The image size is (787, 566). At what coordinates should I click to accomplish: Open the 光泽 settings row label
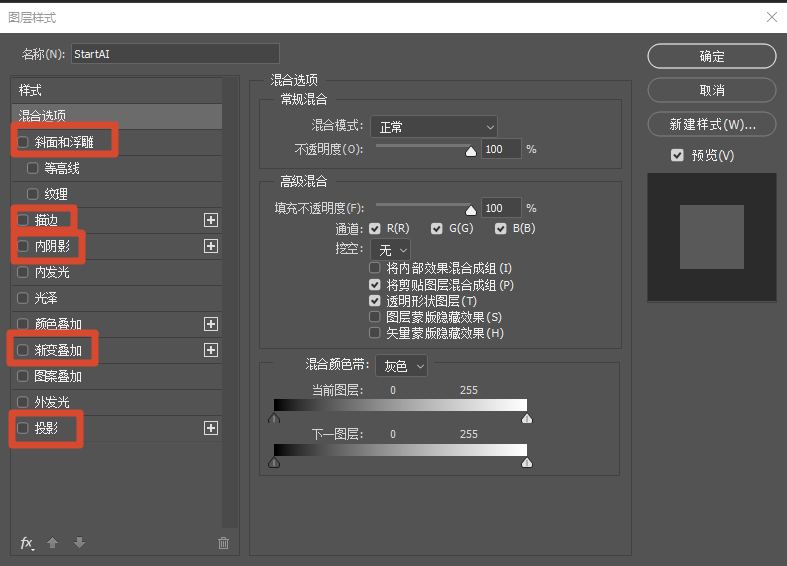[x=46, y=298]
